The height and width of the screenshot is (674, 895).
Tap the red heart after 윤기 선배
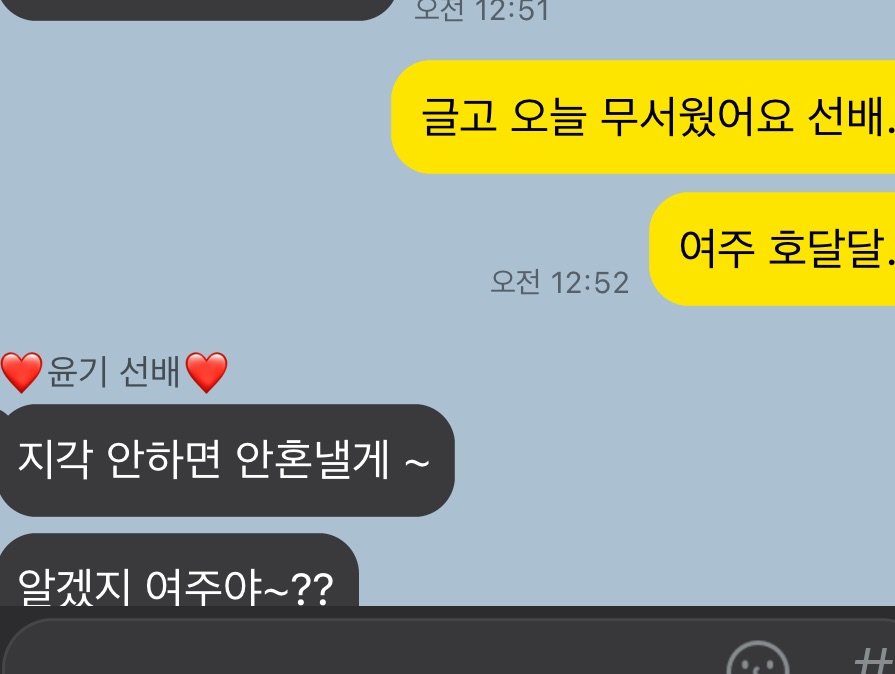pyautogui.click(x=207, y=372)
